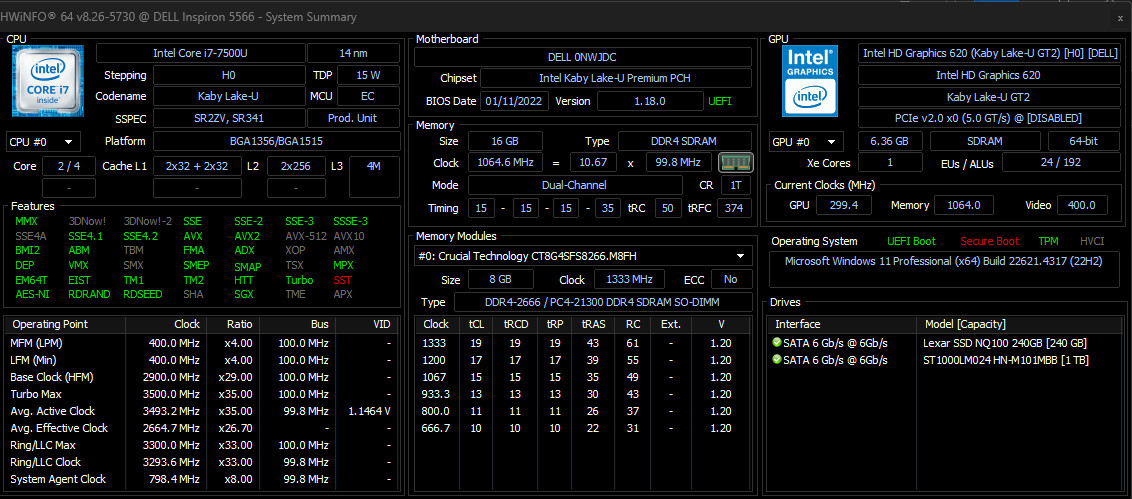Click the DELL 0NWJDC motherboard field
Viewport: 1132px width, 499px height.
point(583,57)
